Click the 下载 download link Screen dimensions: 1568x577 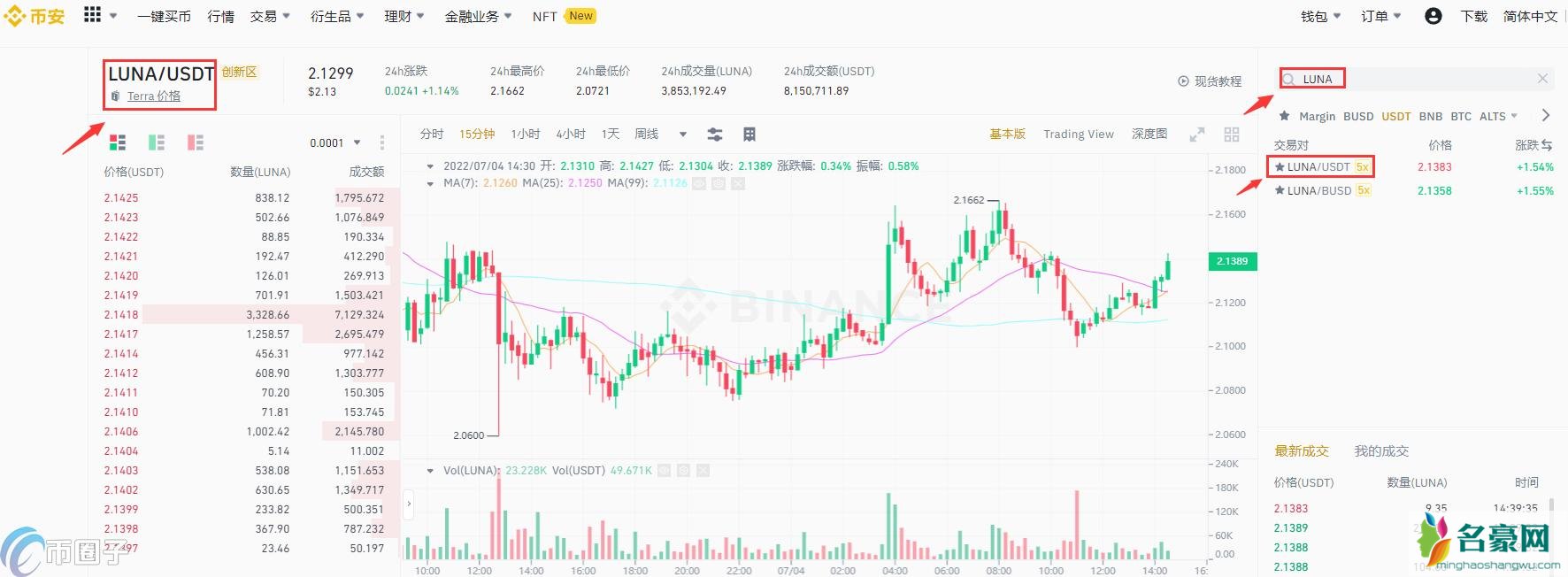(1474, 16)
